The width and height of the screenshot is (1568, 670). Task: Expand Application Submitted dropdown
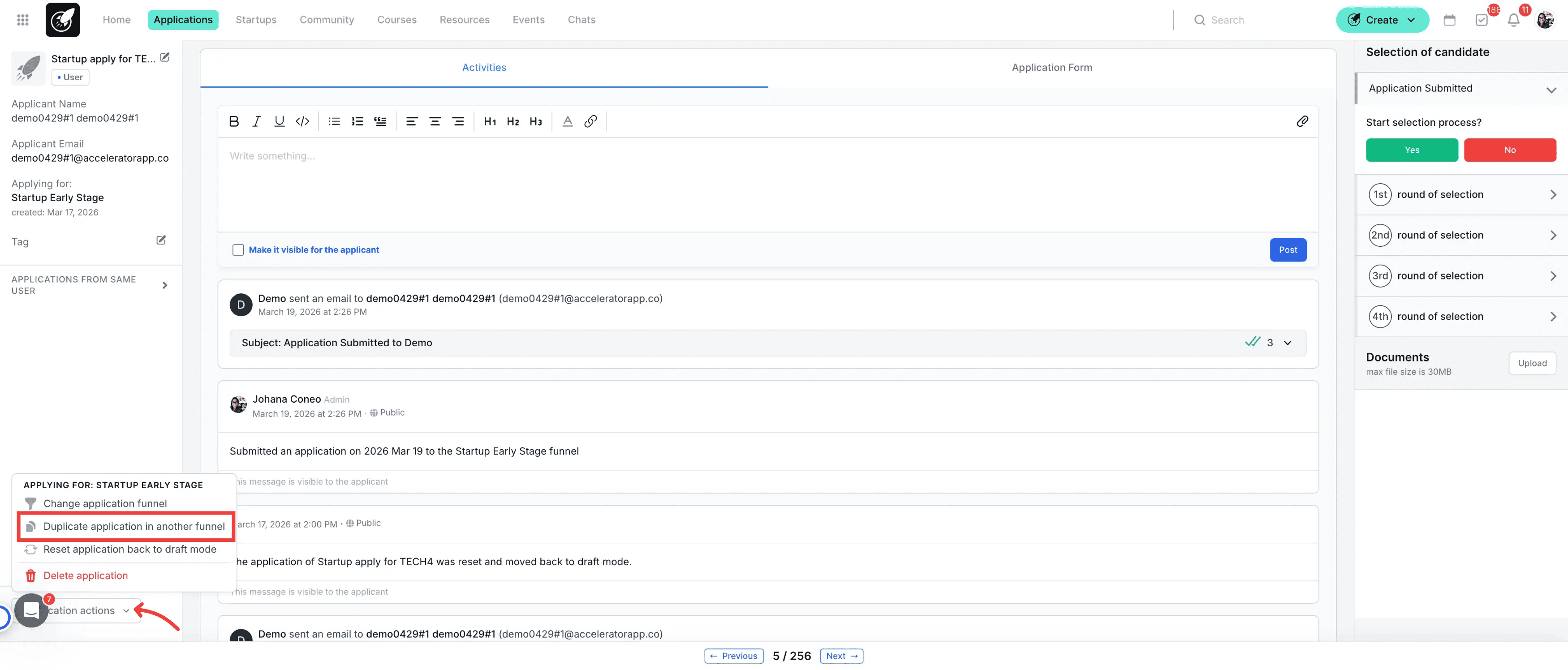[x=1551, y=90]
